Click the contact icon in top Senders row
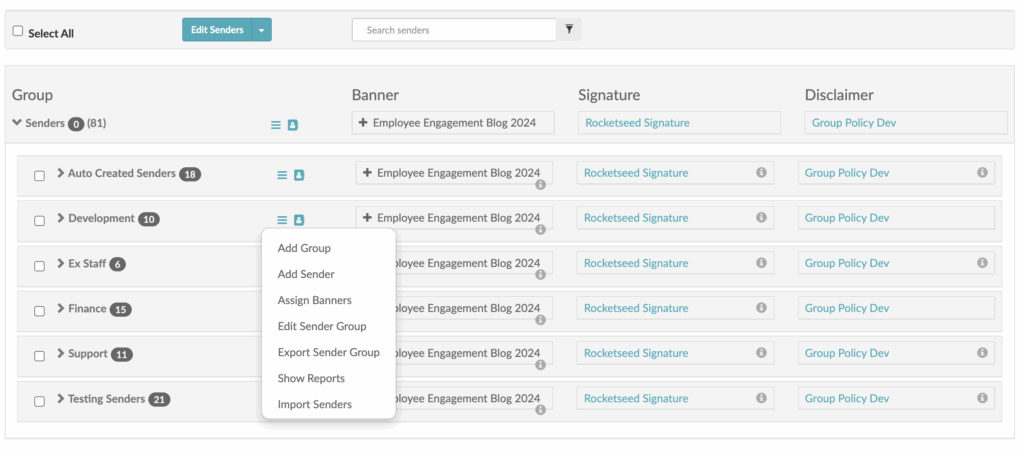Image resolution: width=1024 pixels, height=452 pixels. [293, 125]
